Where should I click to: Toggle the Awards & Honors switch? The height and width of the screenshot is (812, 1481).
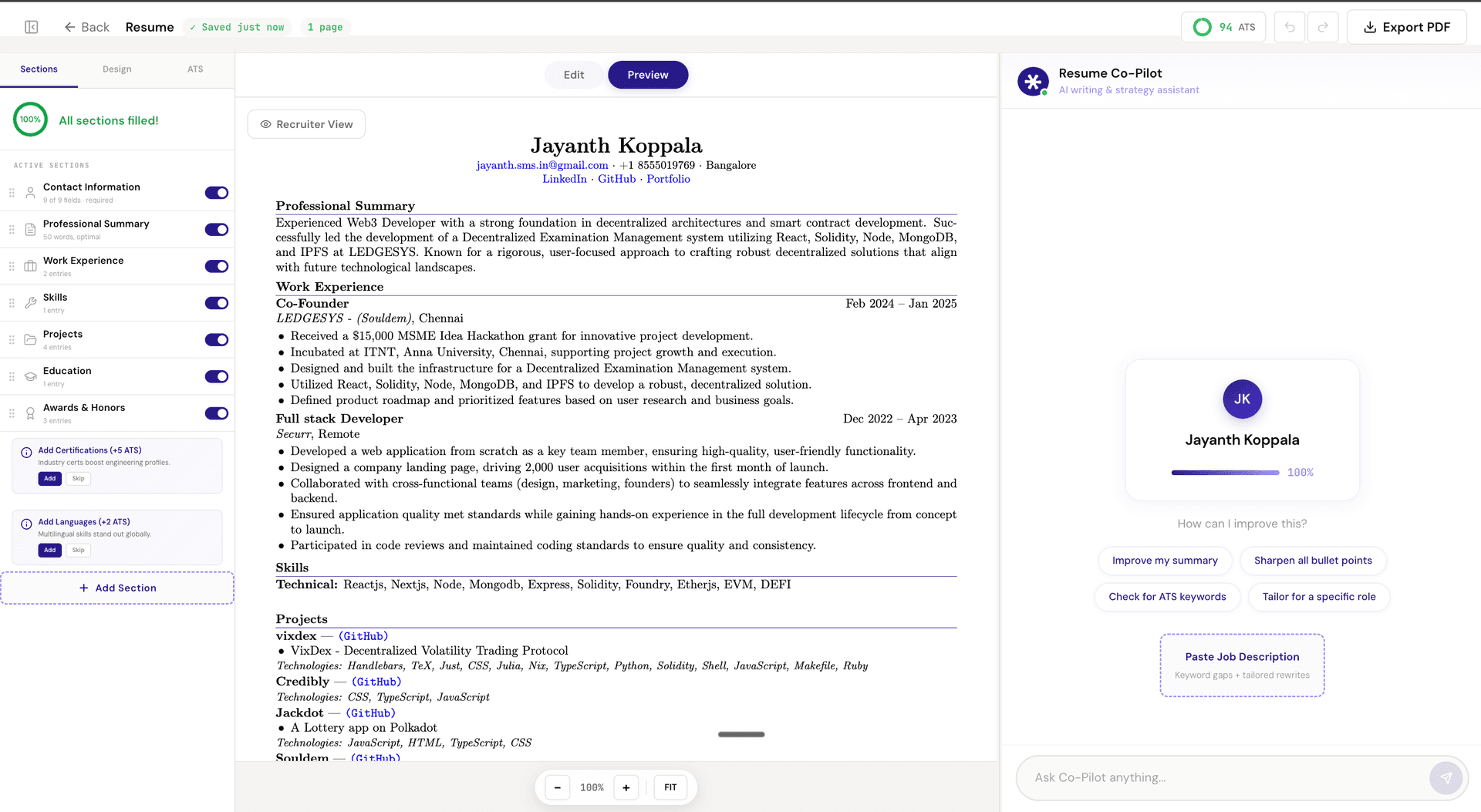pos(217,413)
